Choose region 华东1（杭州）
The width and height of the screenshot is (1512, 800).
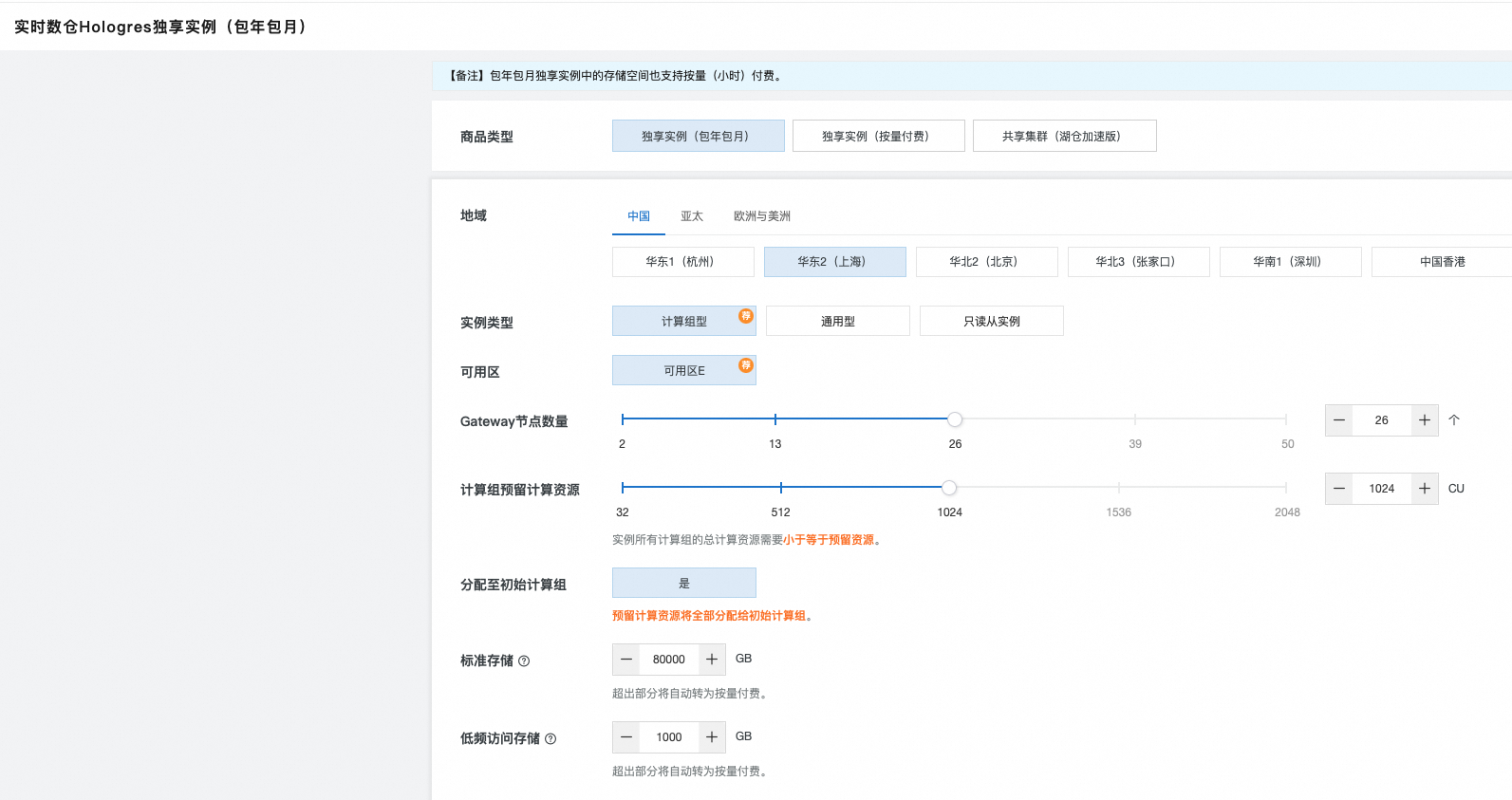coord(683,262)
